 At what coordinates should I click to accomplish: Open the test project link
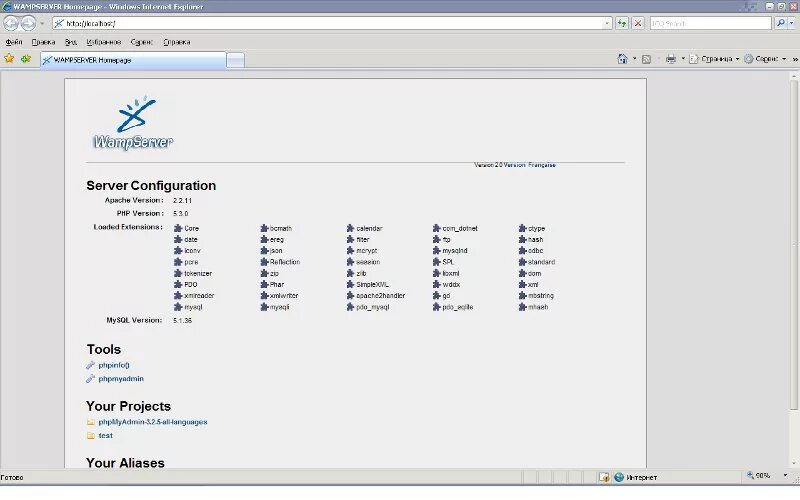[x=106, y=435]
